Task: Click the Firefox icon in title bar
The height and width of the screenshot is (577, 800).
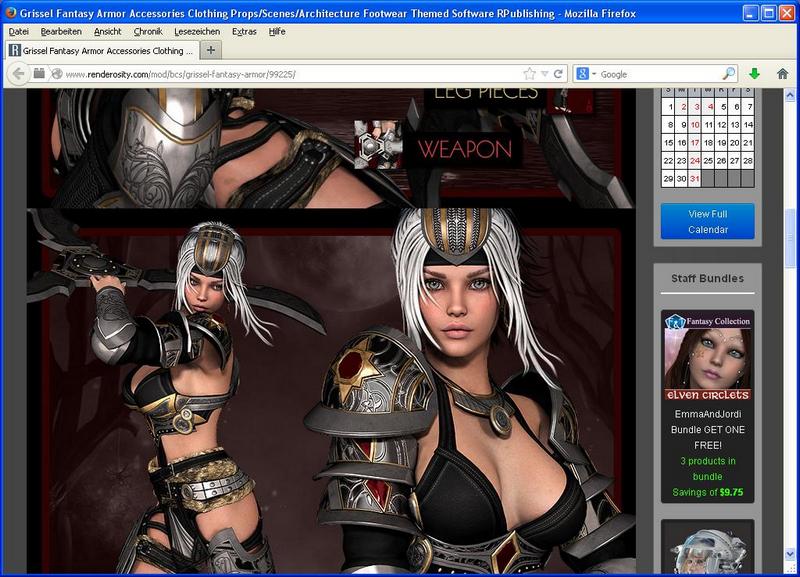Action: [10, 12]
